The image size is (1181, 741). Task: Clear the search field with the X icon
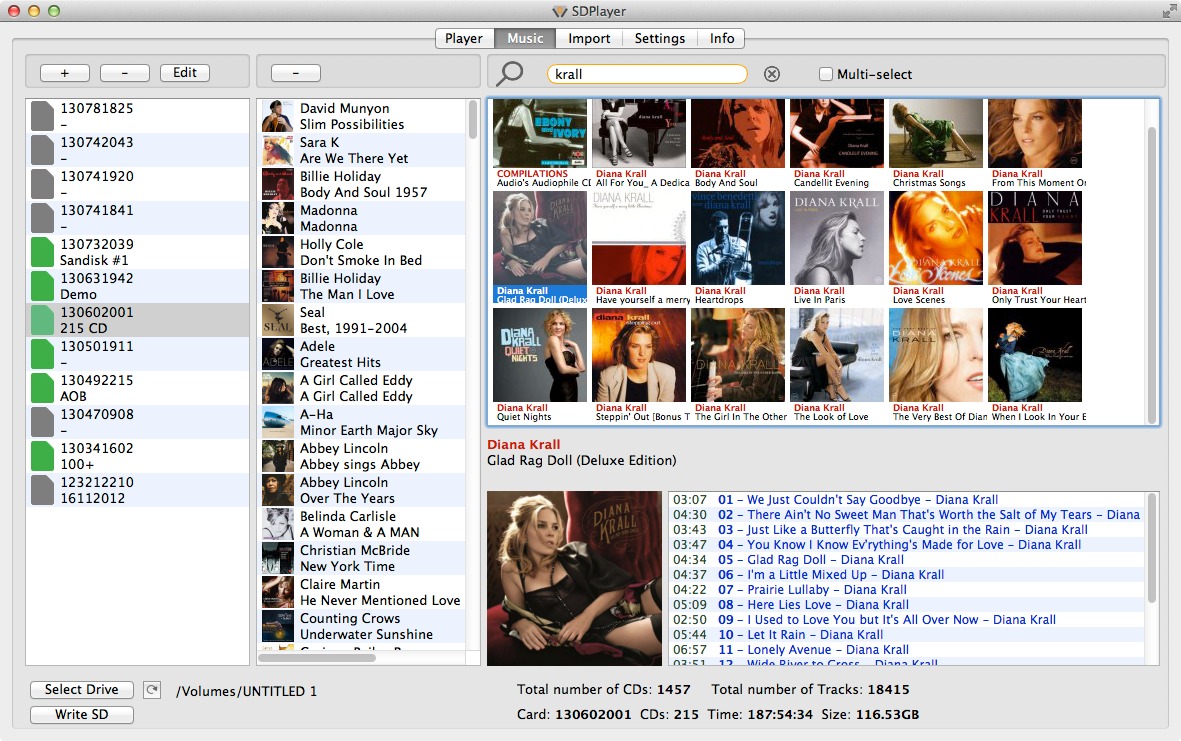coord(772,74)
